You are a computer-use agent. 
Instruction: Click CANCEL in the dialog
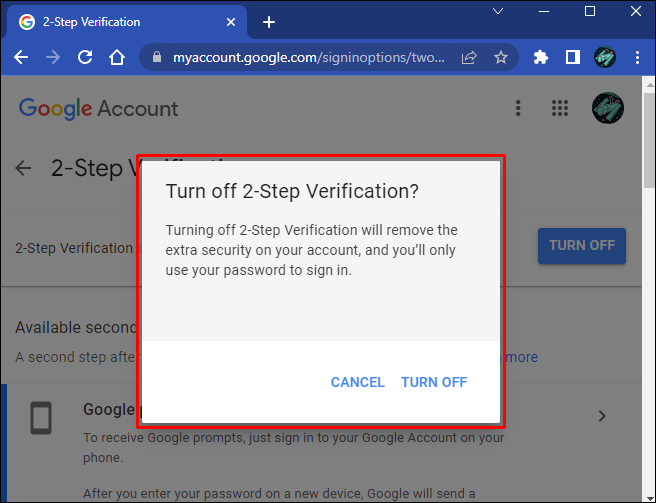(x=357, y=382)
